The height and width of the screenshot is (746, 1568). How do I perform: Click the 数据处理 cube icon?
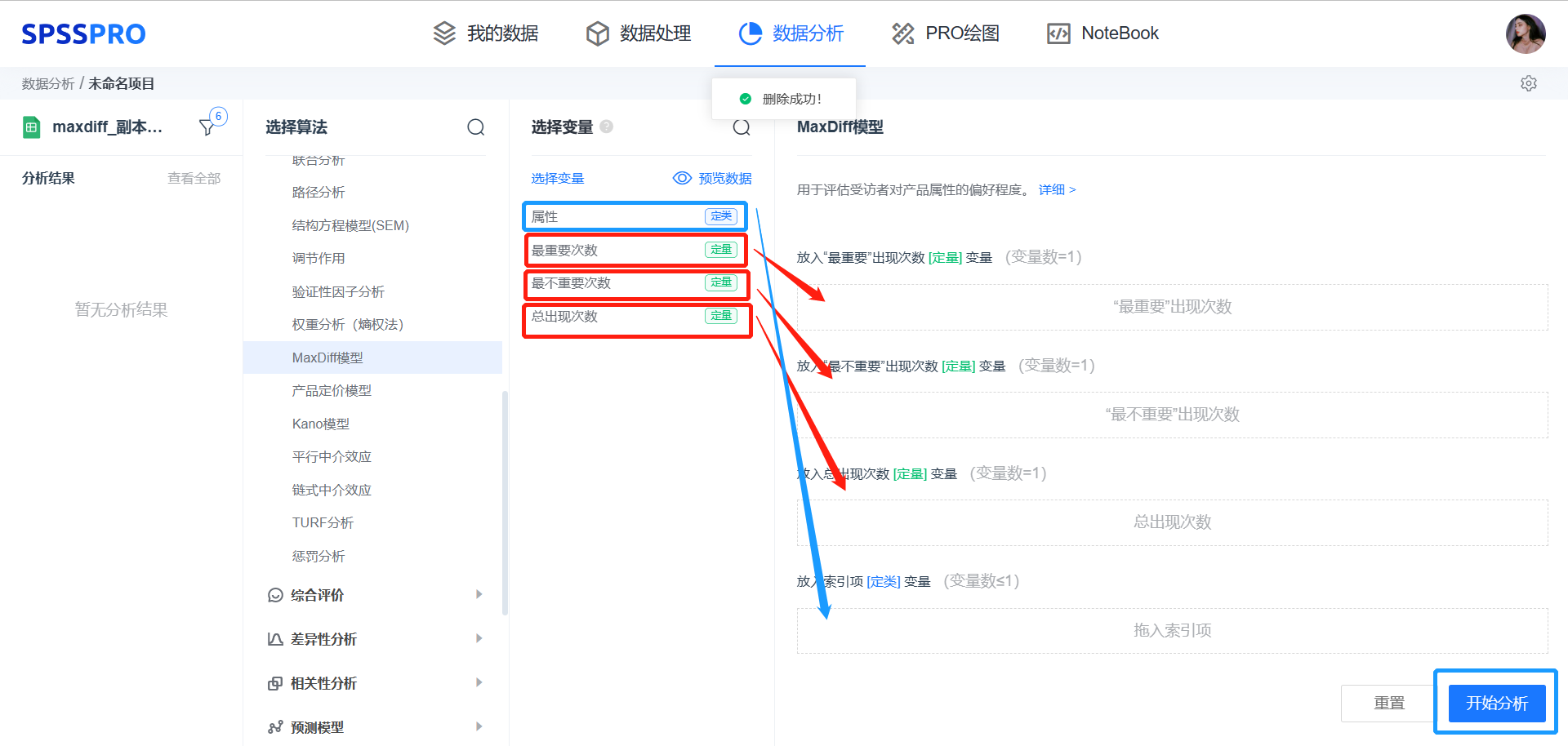[x=598, y=33]
